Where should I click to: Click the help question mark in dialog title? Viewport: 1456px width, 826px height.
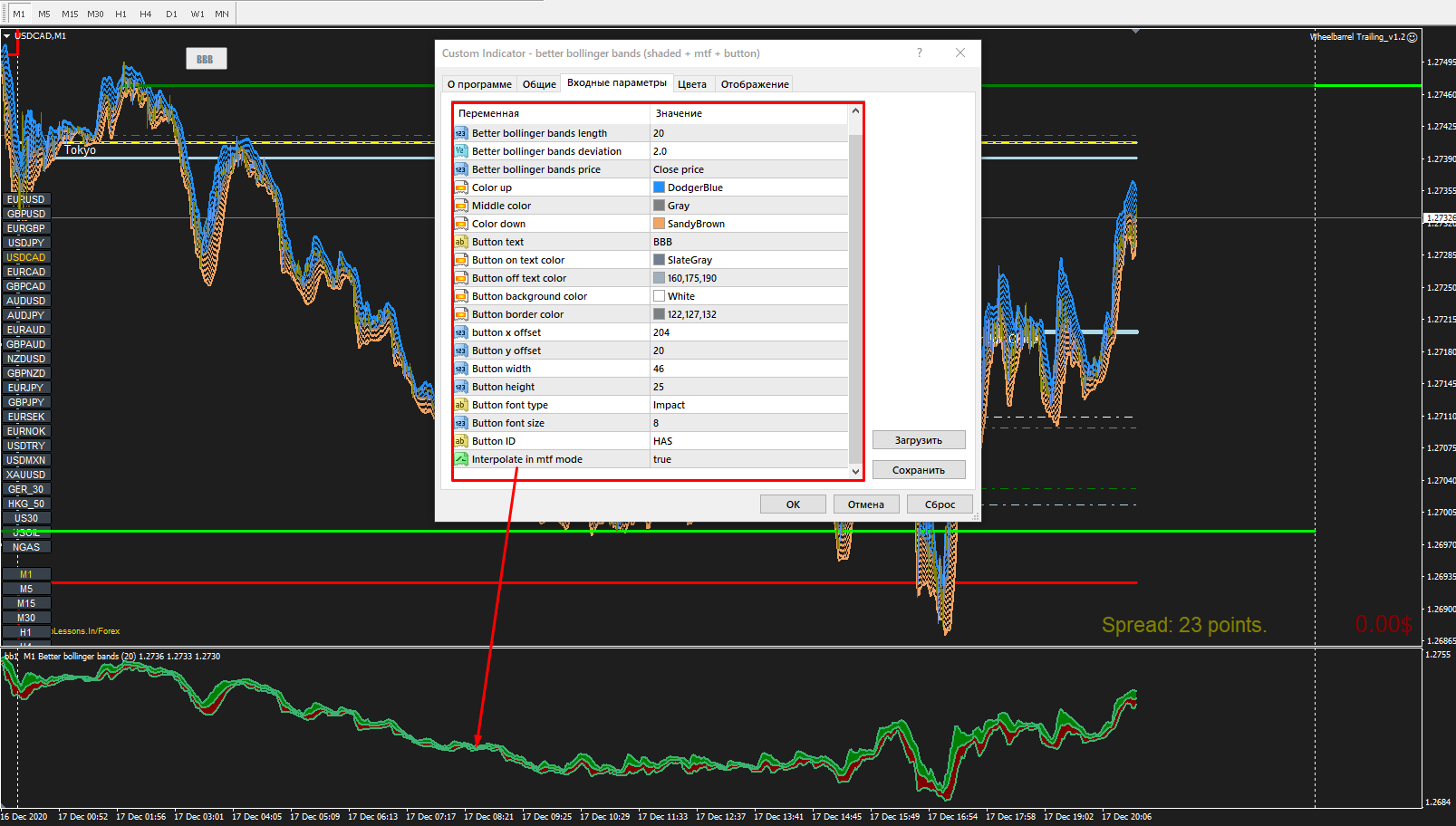tap(920, 53)
